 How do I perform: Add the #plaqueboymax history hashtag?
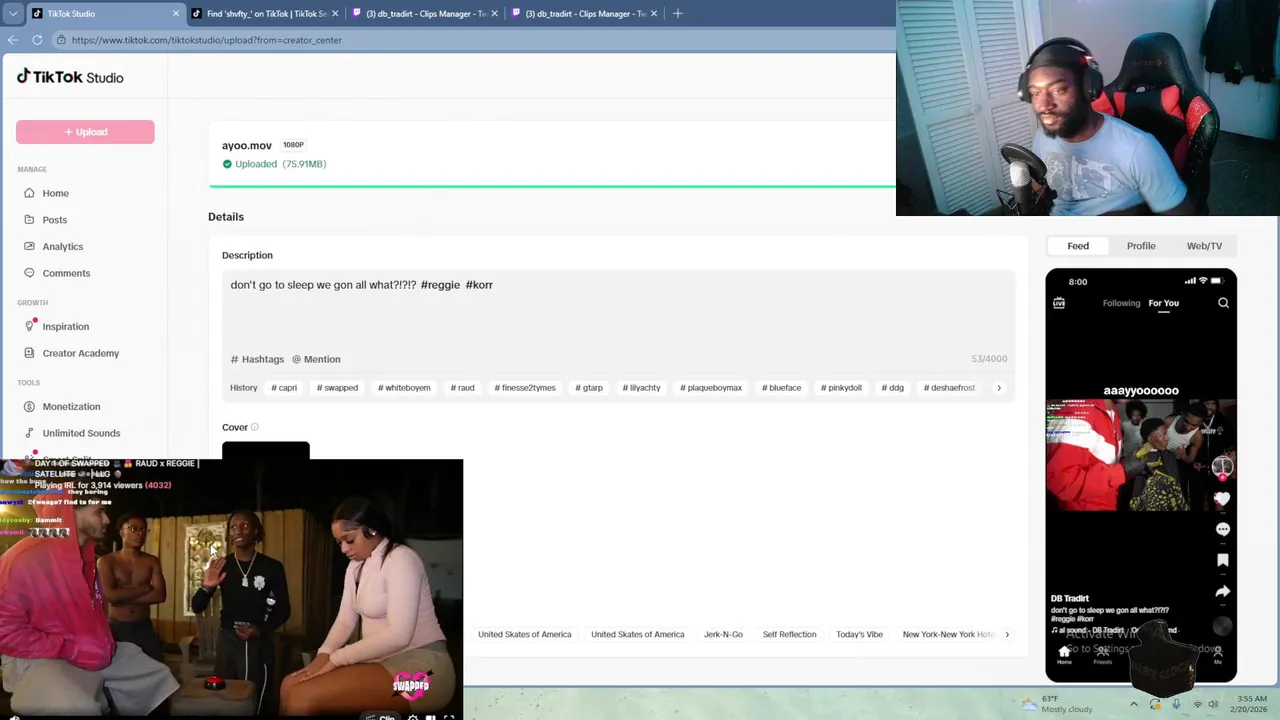click(x=711, y=388)
